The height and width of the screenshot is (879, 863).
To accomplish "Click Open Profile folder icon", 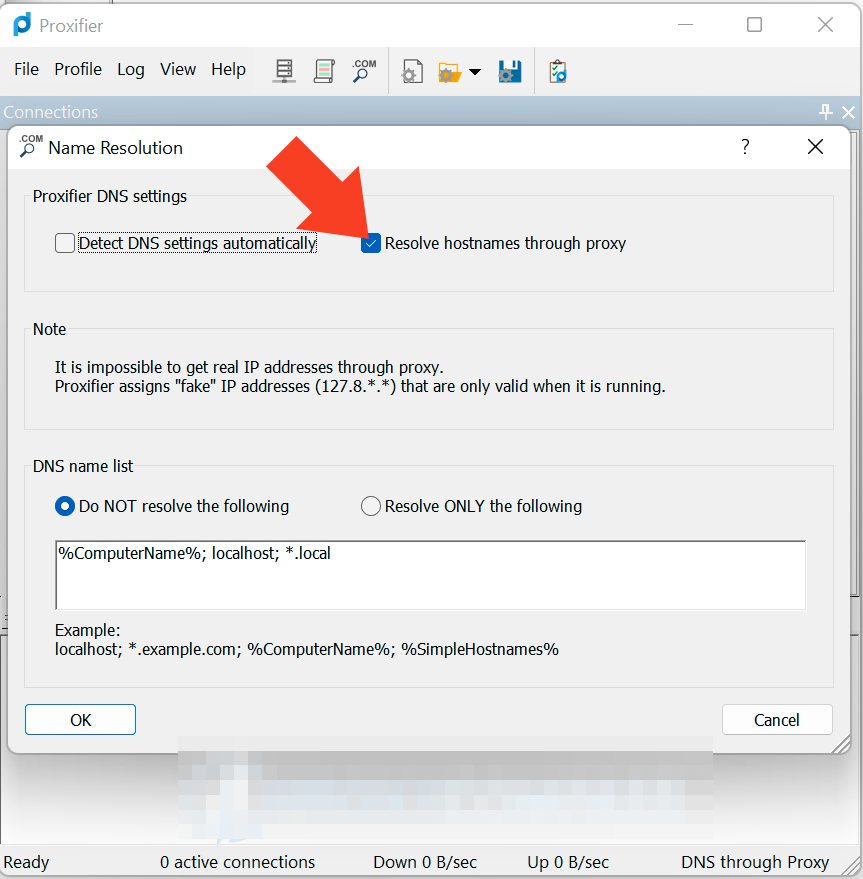I will coord(450,72).
